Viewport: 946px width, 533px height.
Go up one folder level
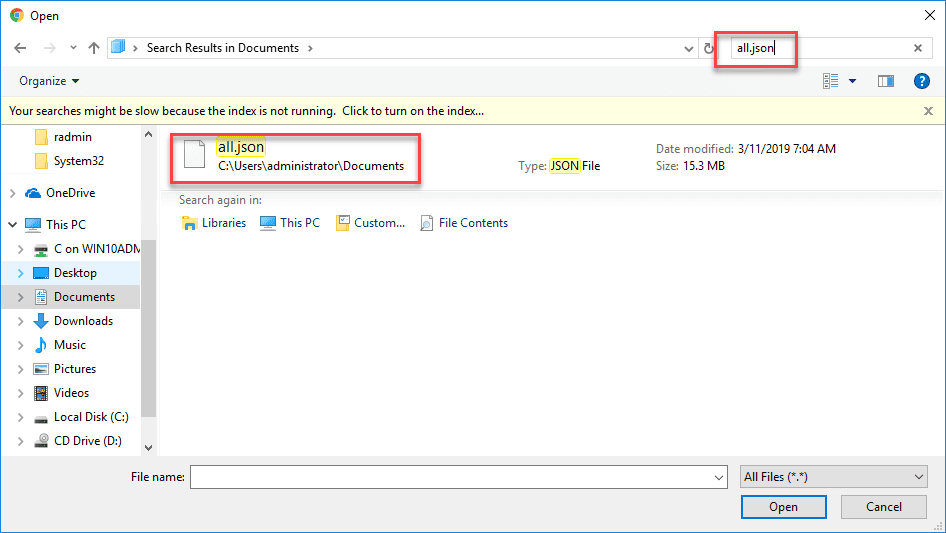pos(94,48)
